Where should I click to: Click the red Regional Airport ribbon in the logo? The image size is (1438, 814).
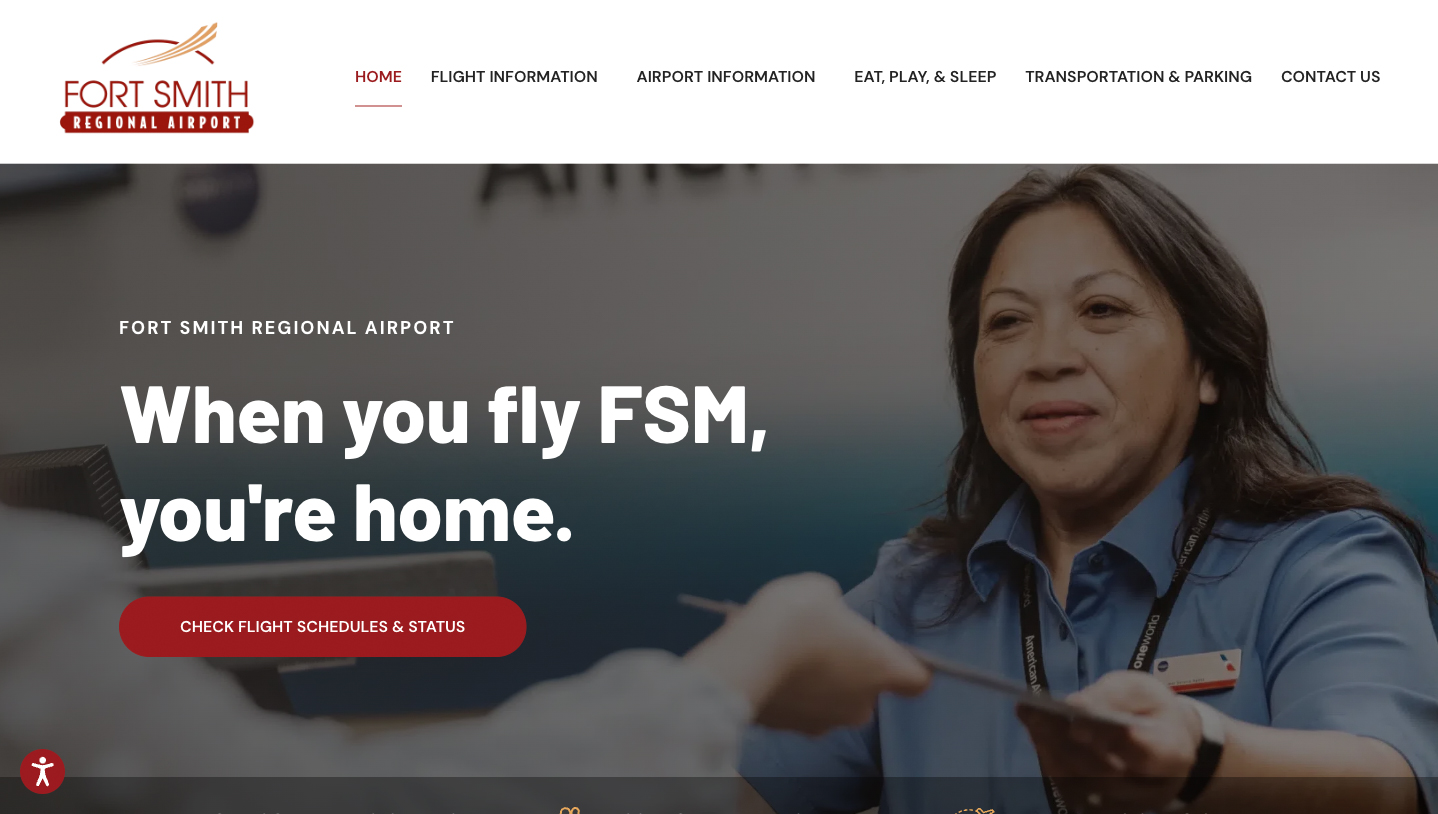tap(157, 122)
